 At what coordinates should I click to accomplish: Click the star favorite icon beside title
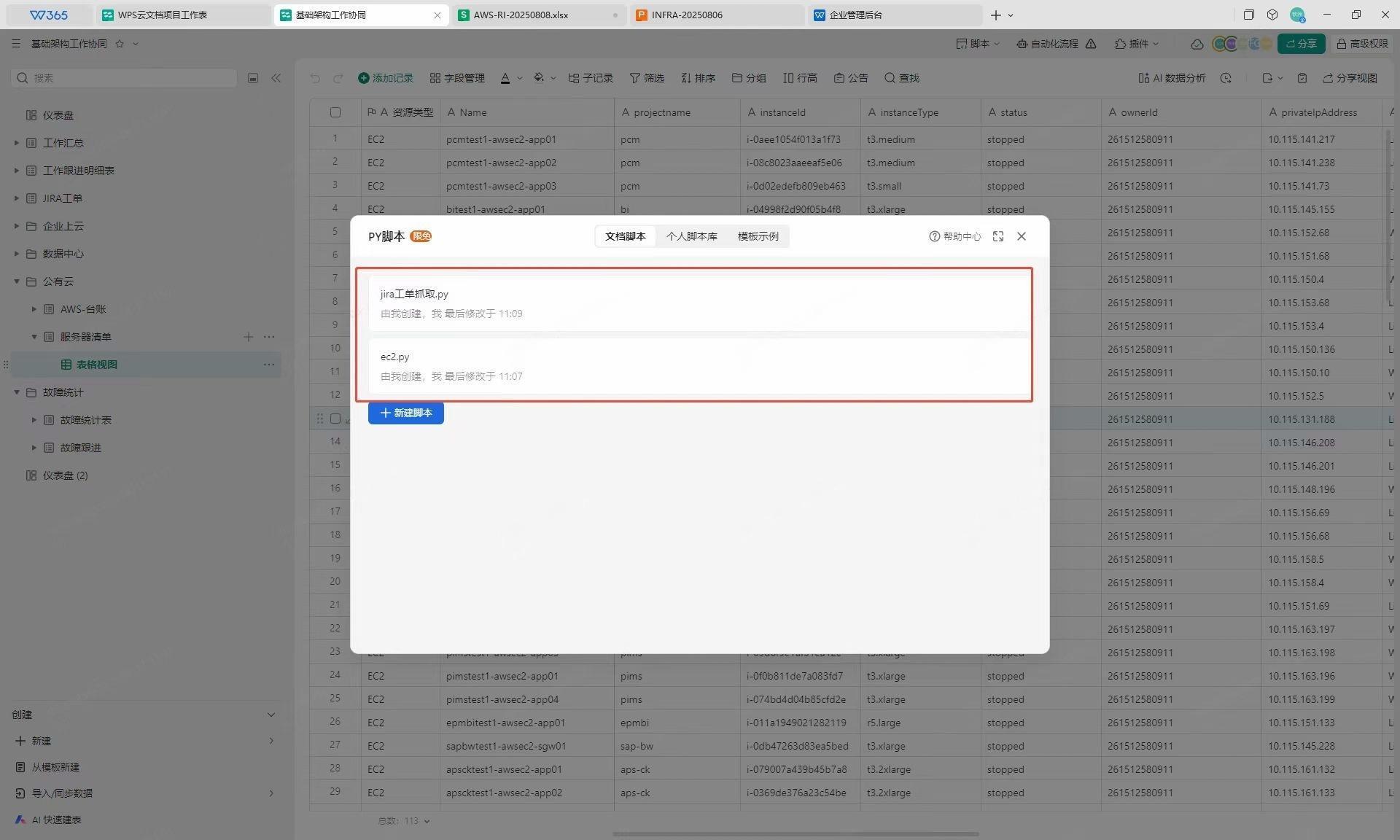pos(120,44)
